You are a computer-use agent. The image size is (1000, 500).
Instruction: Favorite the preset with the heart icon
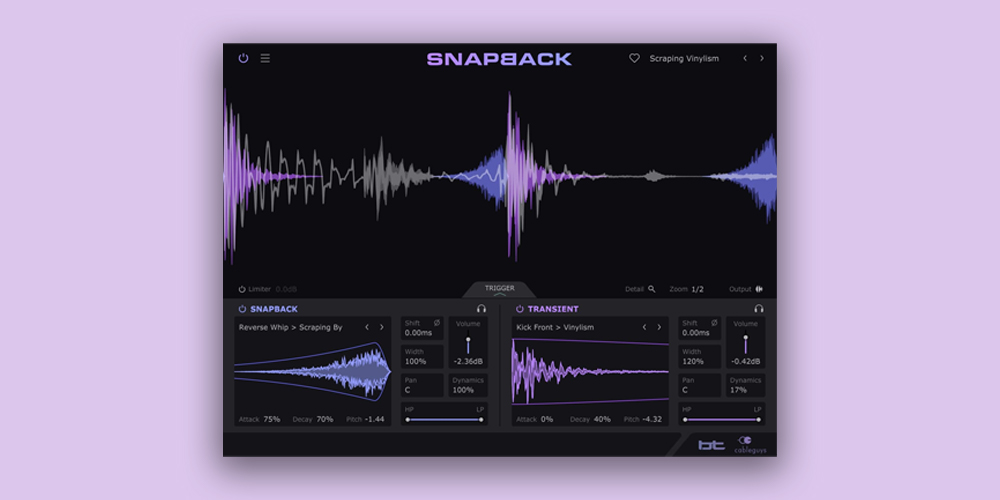pyautogui.click(x=634, y=58)
